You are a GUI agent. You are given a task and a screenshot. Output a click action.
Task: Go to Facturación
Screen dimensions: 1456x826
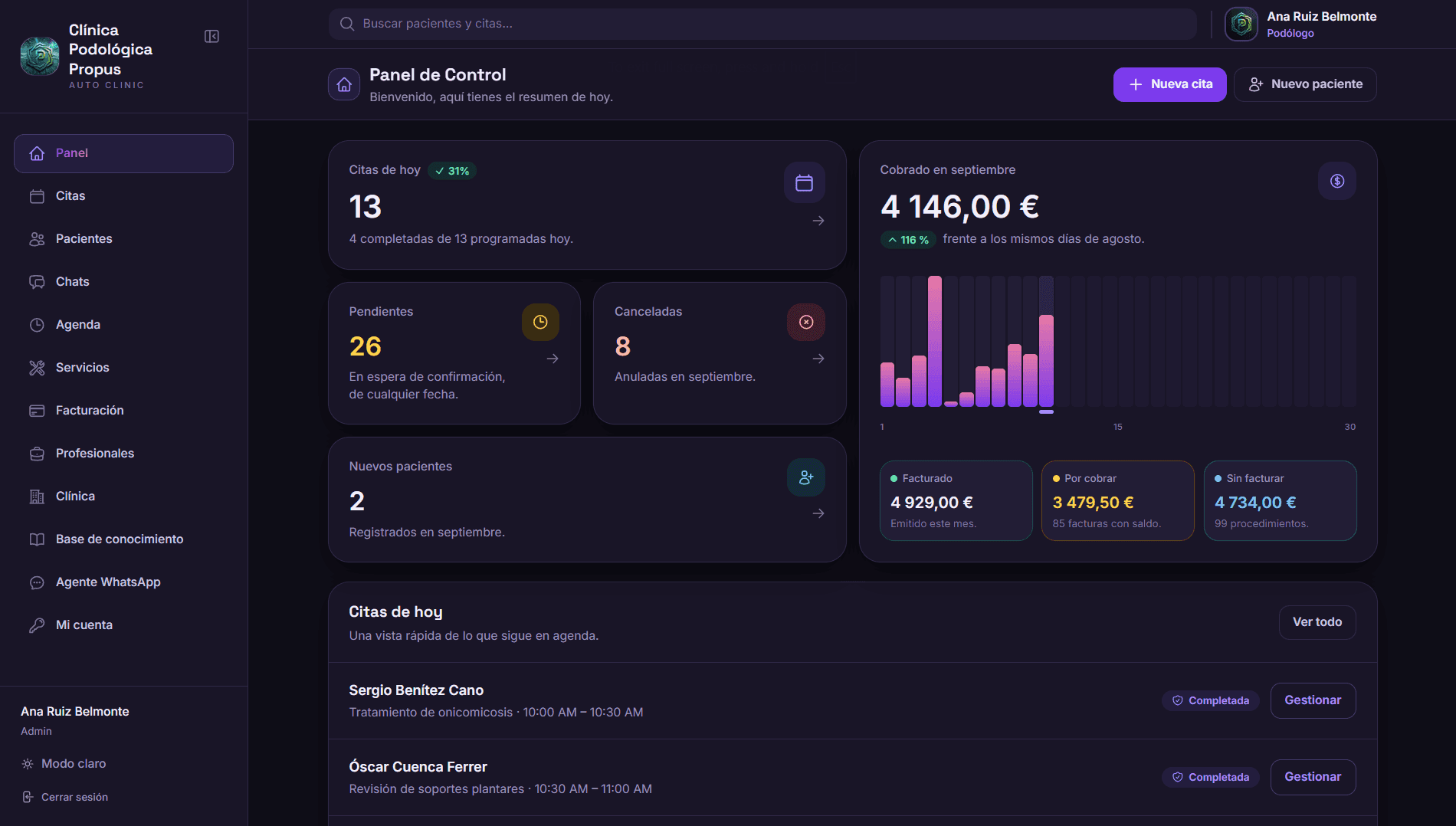pos(123,411)
